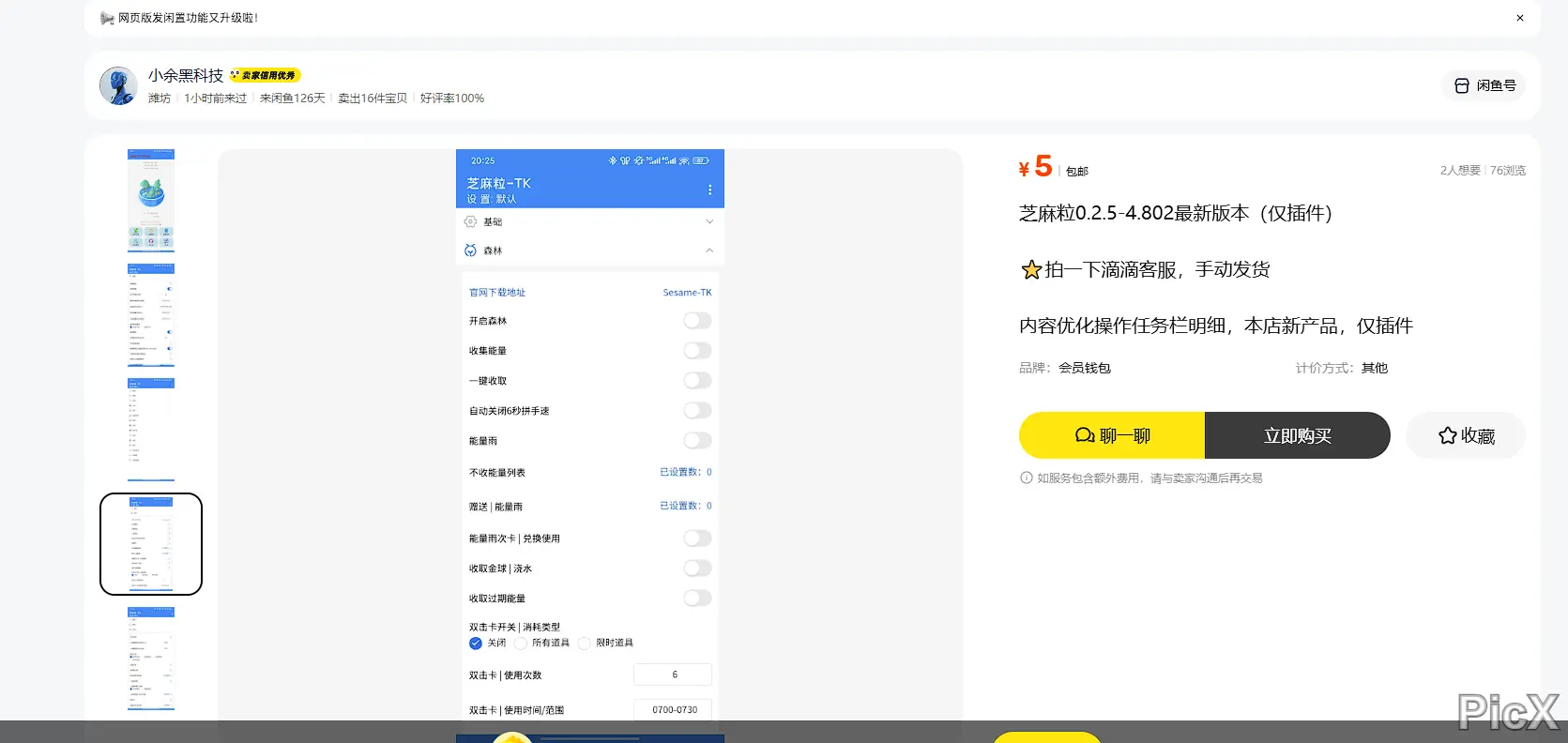1568x743 pixels.
Task: Click the 来闲鱼126天 text
Action: point(293,99)
